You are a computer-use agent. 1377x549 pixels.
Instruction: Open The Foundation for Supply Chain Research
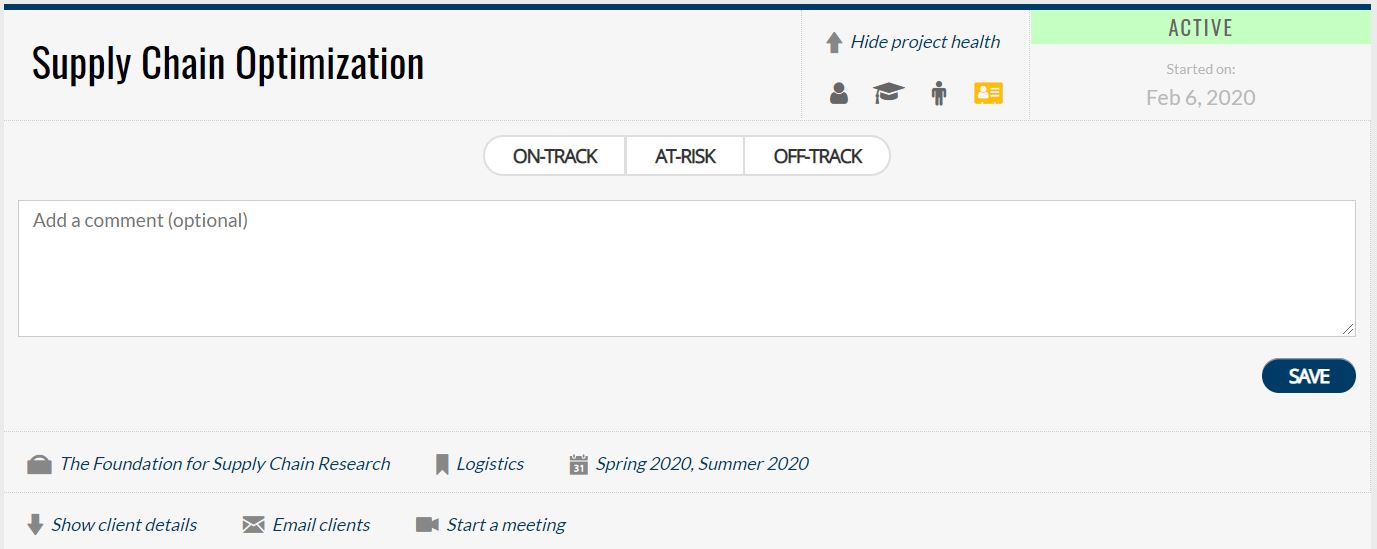point(225,464)
